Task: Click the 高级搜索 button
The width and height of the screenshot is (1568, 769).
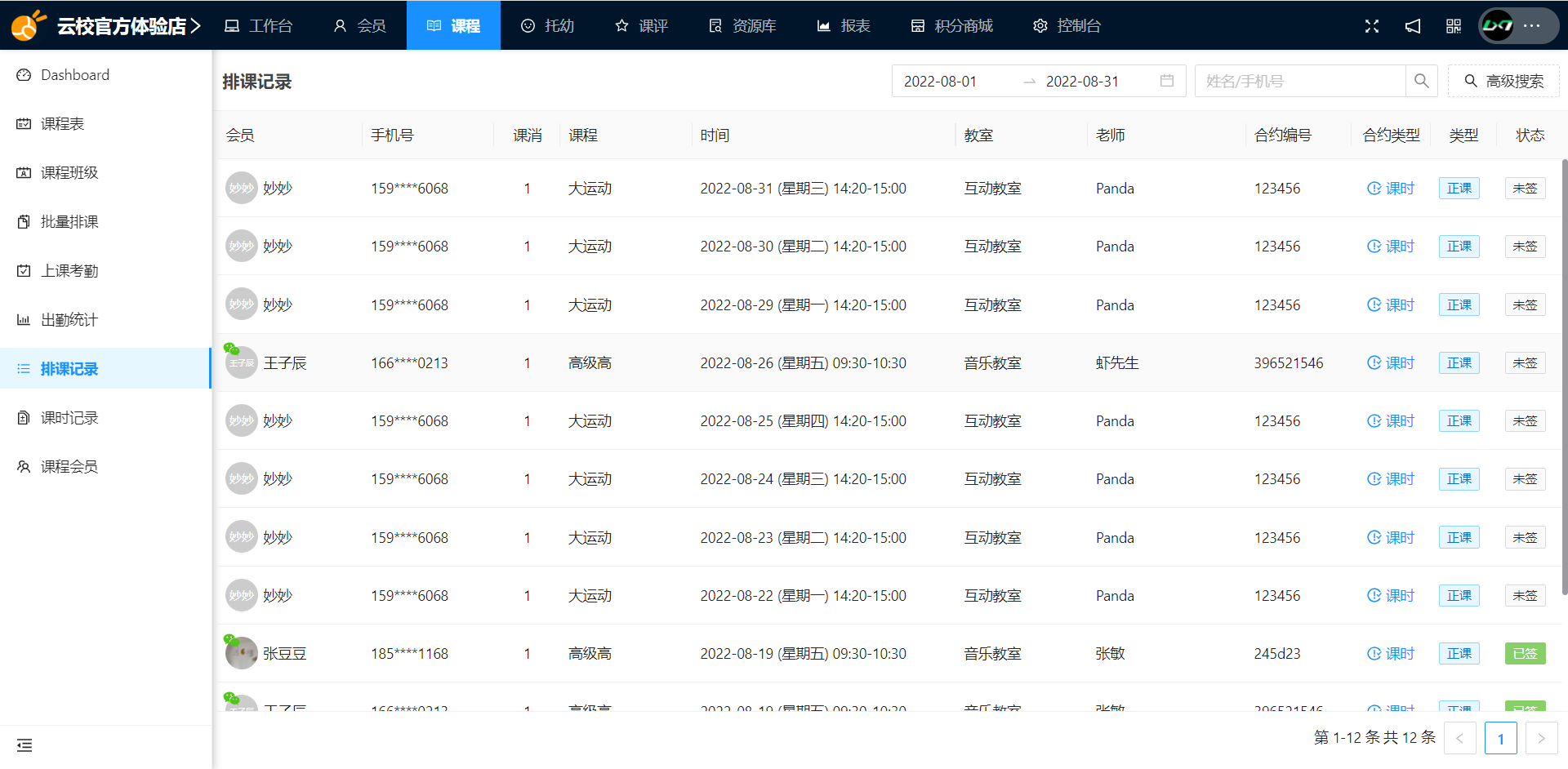Action: 1503,81
